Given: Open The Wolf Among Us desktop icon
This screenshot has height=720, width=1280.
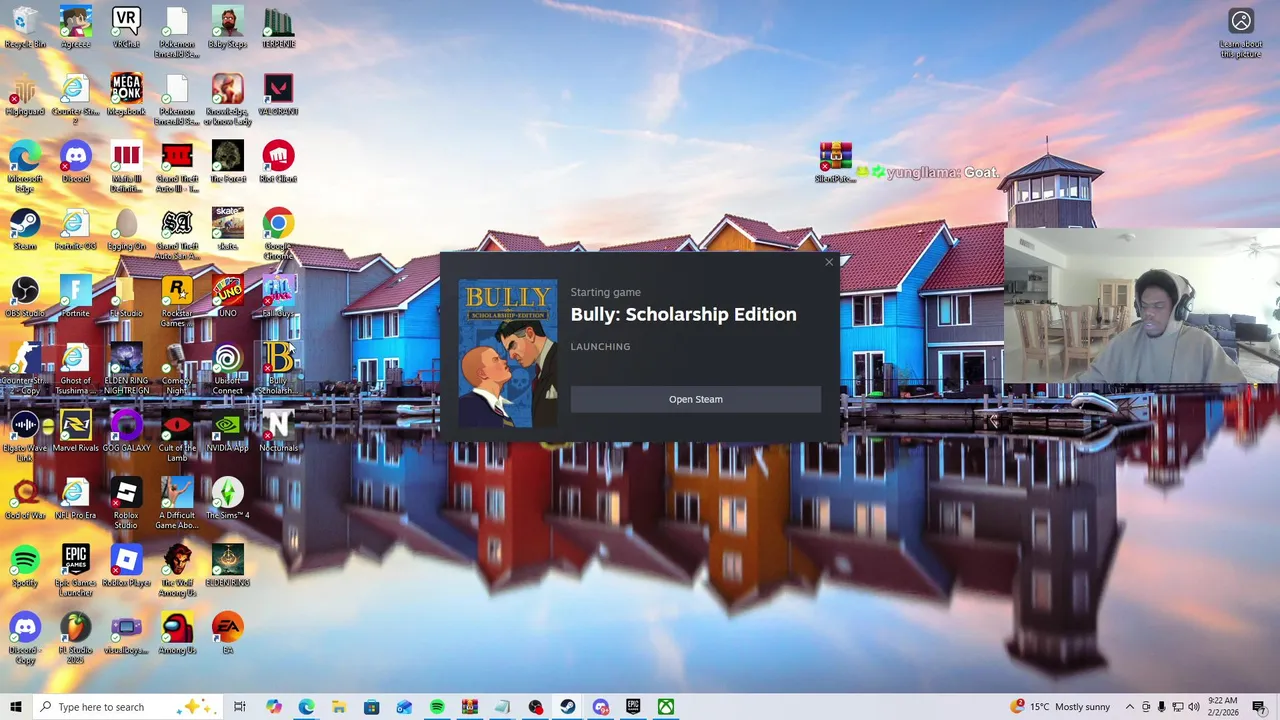Looking at the screenshot, I should pos(177,568).
